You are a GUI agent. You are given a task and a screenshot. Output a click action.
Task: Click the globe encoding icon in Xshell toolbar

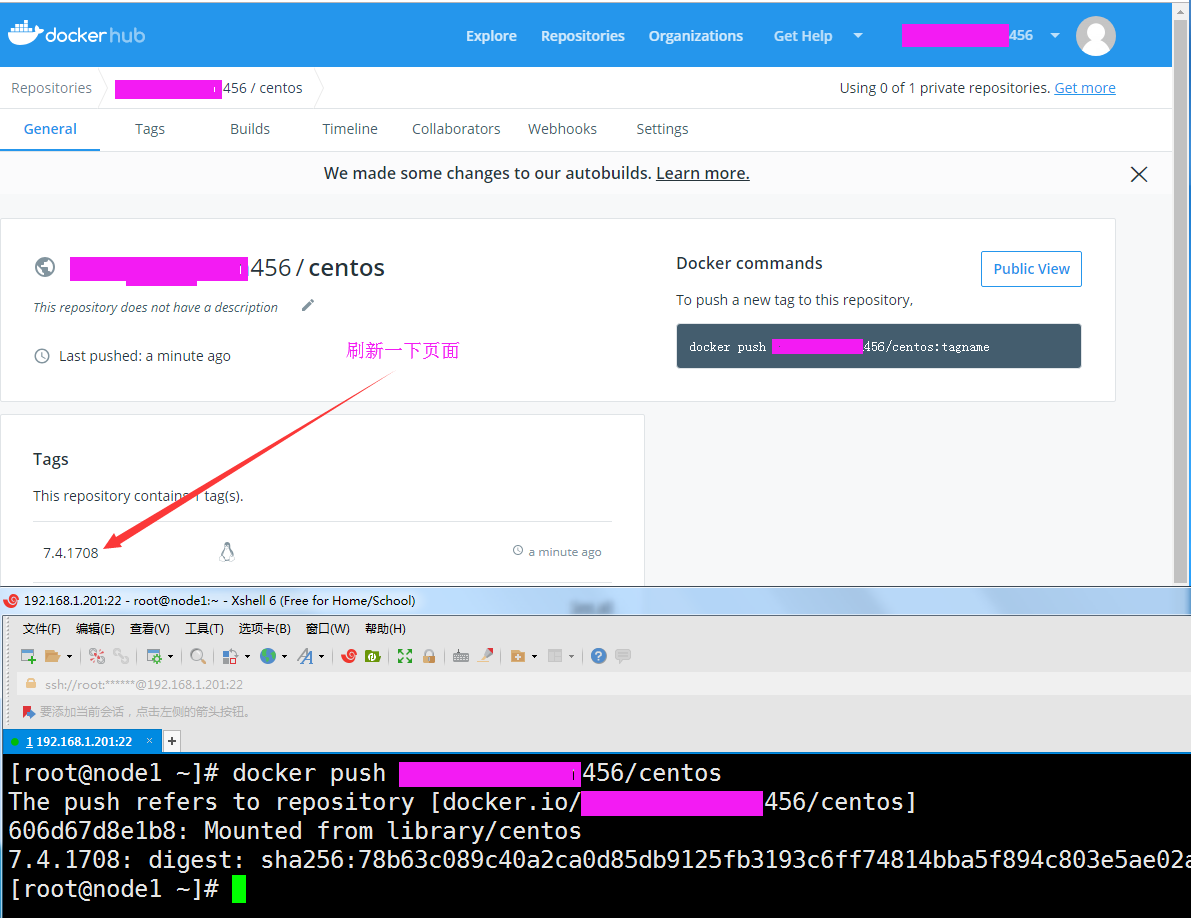(x=268, y=656)
